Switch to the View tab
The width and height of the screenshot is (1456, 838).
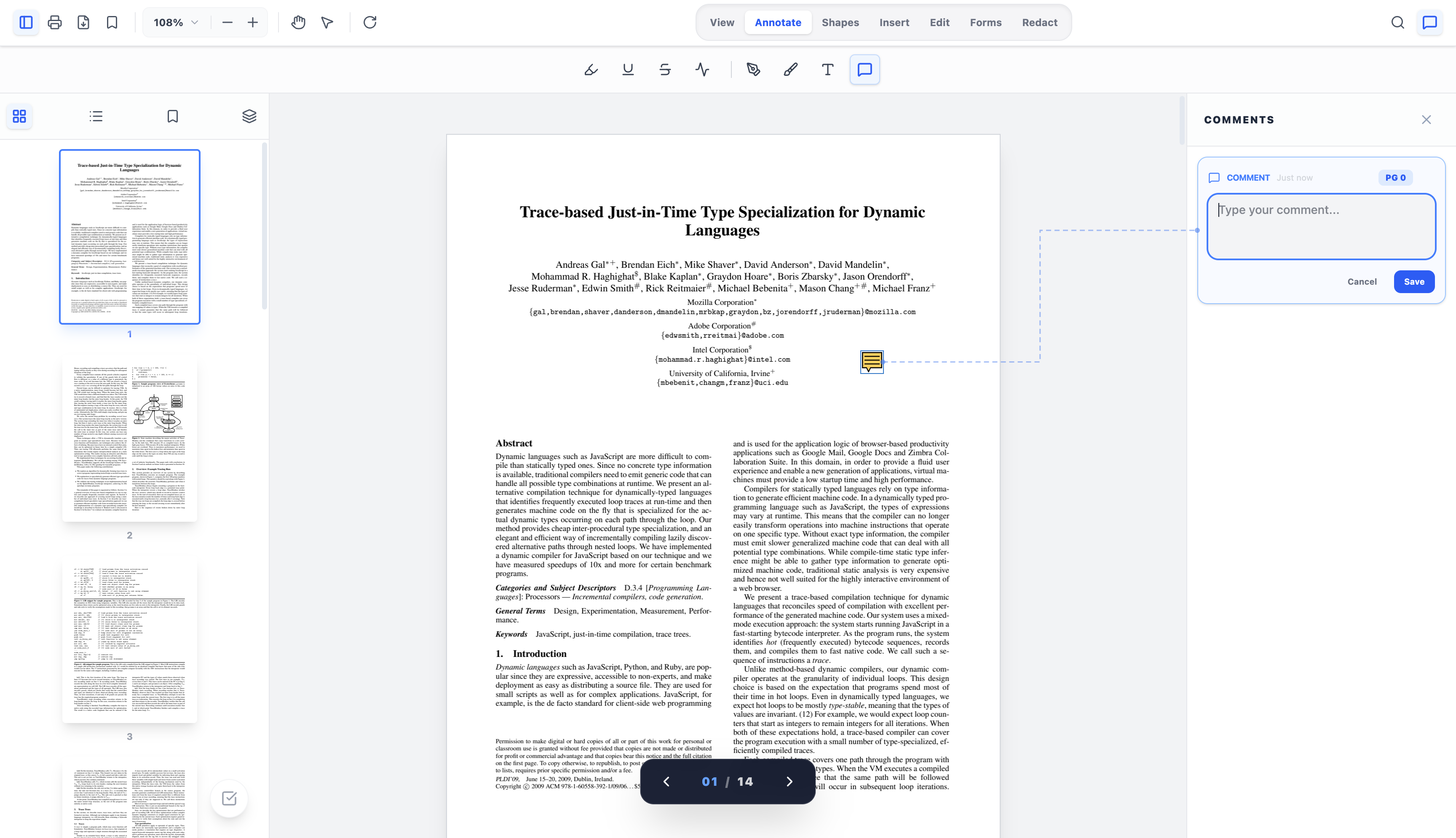point(722,22)
